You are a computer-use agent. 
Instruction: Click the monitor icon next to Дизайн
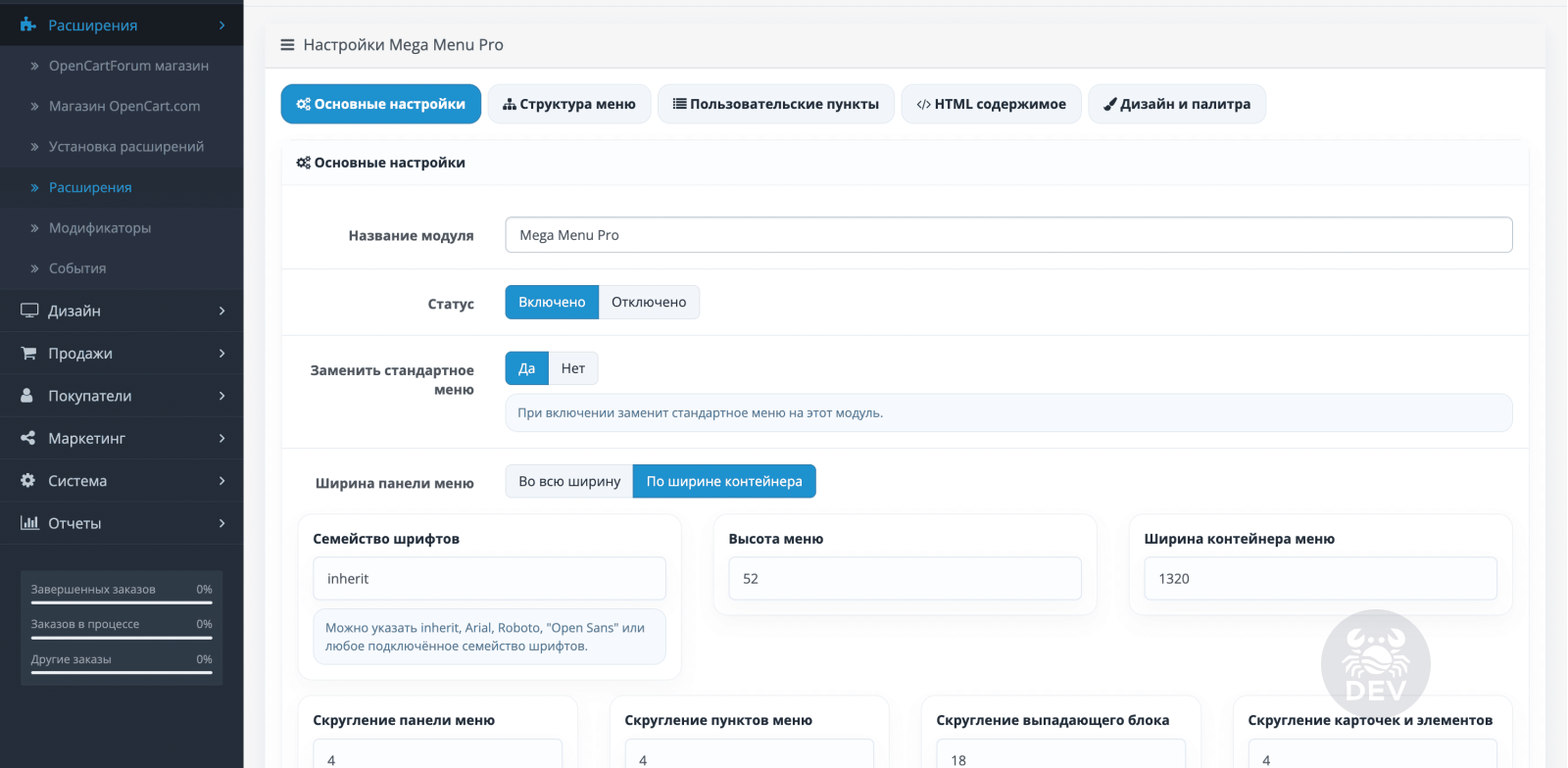29,311
